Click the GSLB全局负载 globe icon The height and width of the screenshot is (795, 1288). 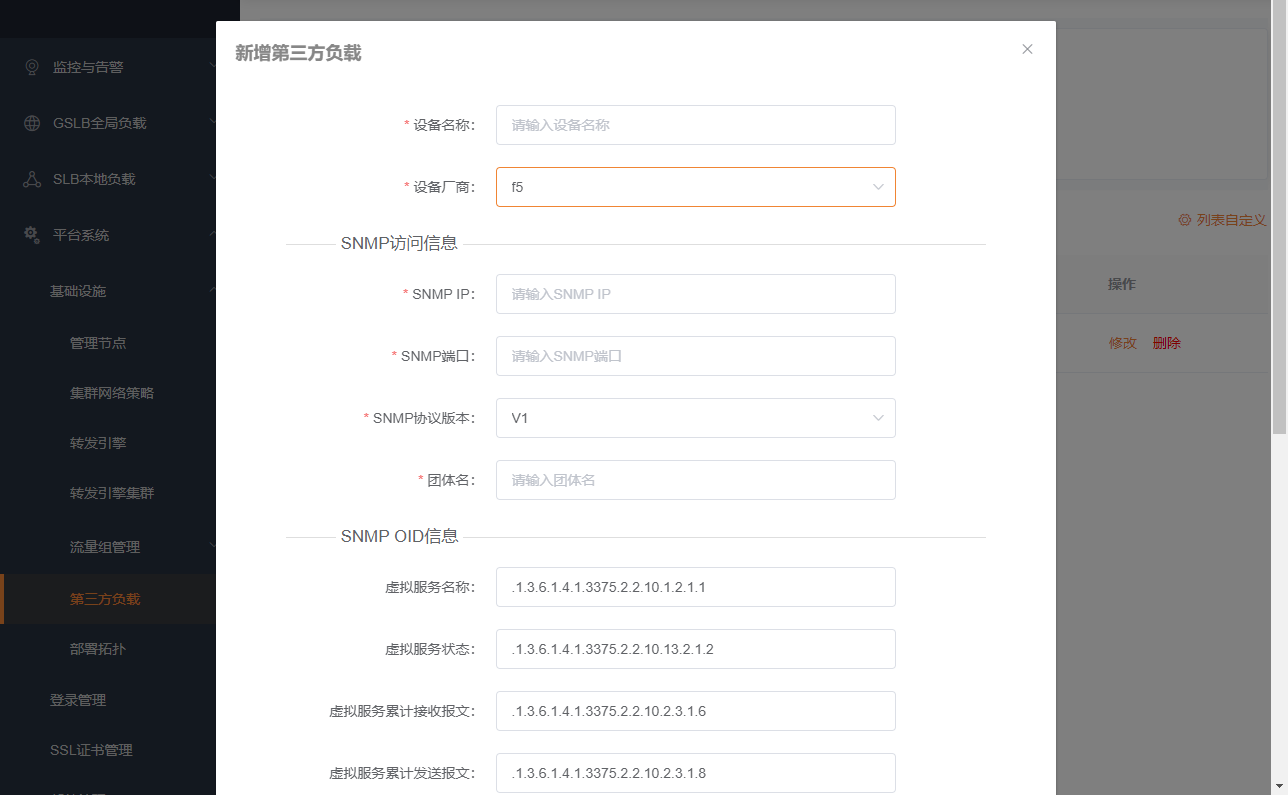click(32, 123)
